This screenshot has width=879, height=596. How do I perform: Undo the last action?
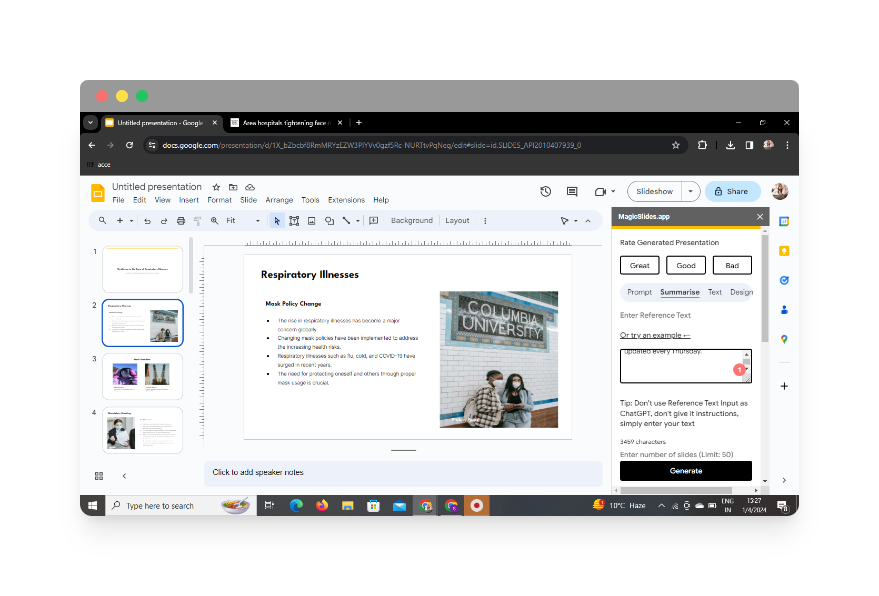click(147, 221)
